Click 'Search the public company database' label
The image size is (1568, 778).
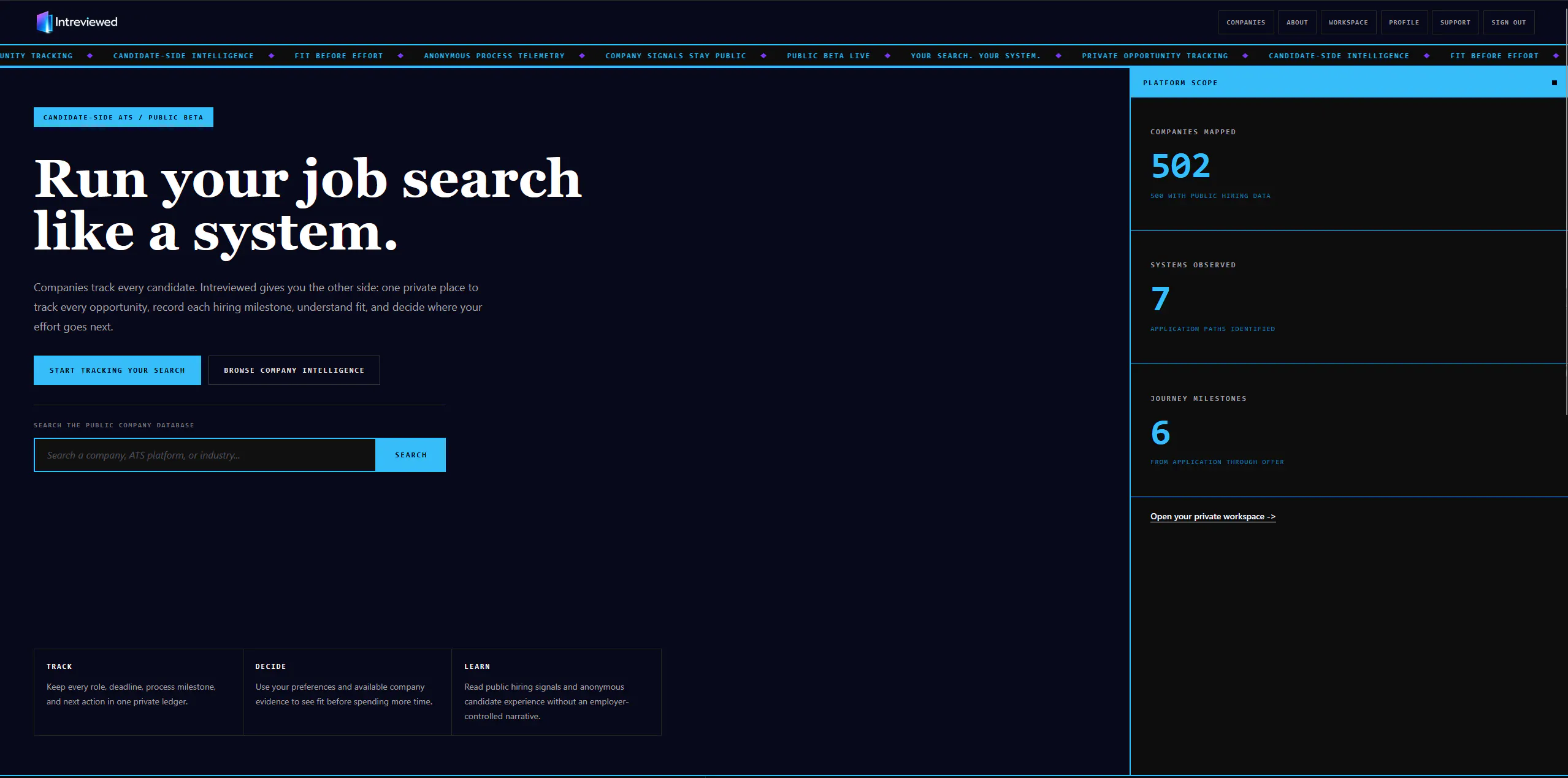pyautogui.click(x=114, y=425)
